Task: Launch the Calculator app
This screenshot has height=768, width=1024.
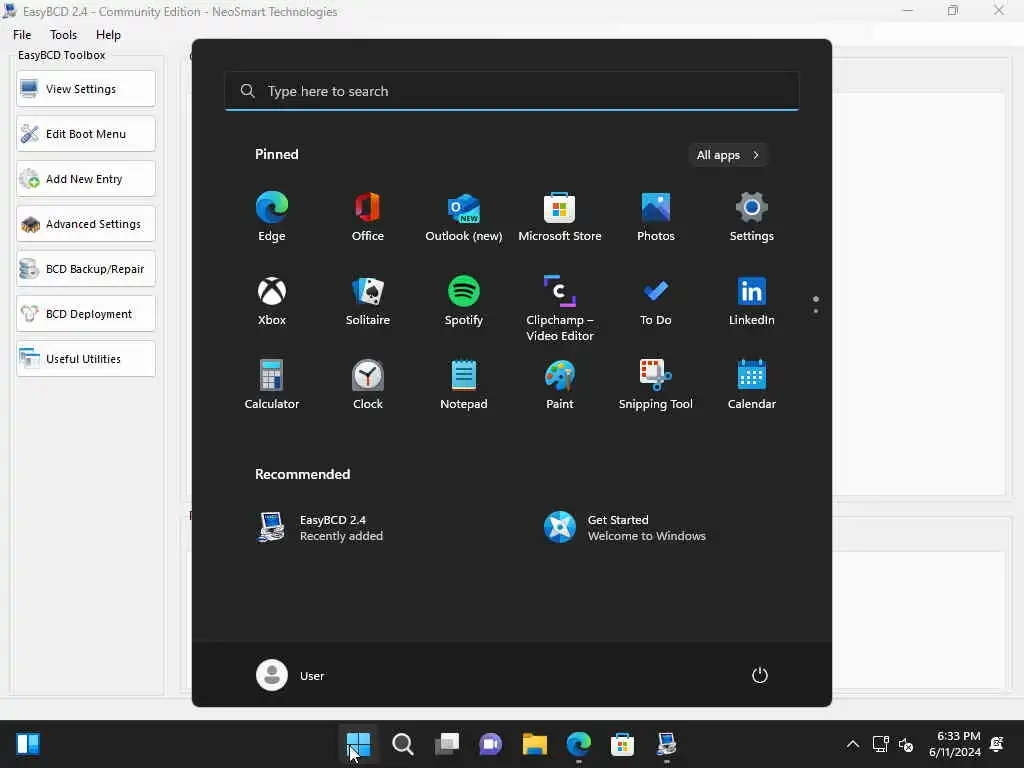Action: coord(272,385)
